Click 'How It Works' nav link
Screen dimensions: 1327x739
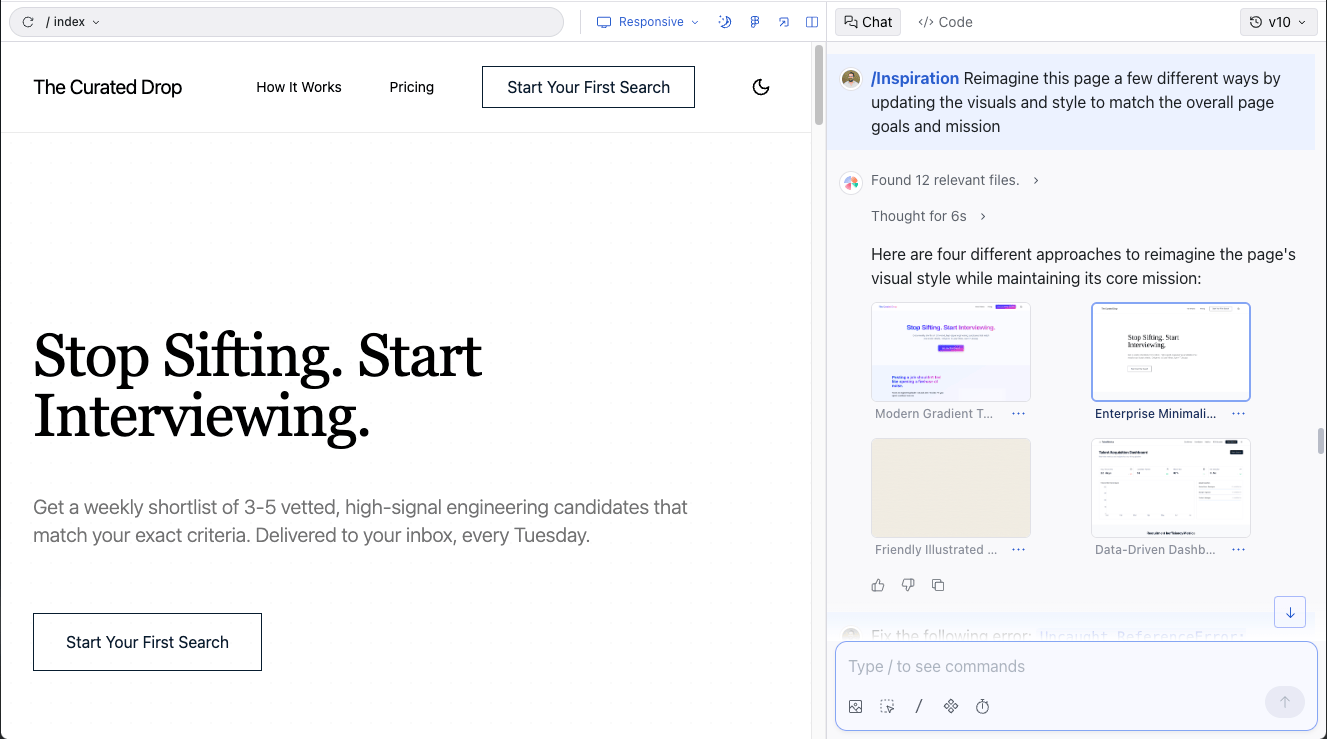click(x=299, y=87)
